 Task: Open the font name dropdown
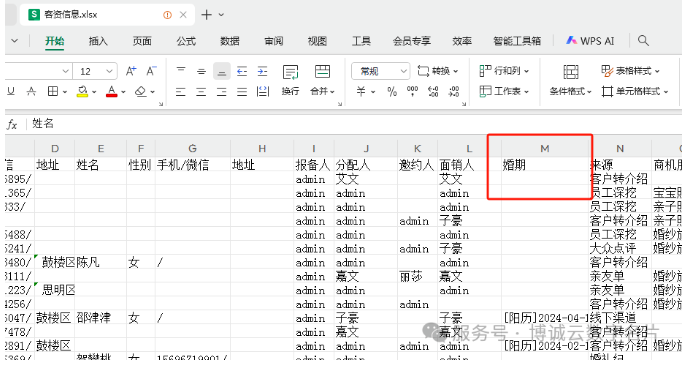[65, 71]
